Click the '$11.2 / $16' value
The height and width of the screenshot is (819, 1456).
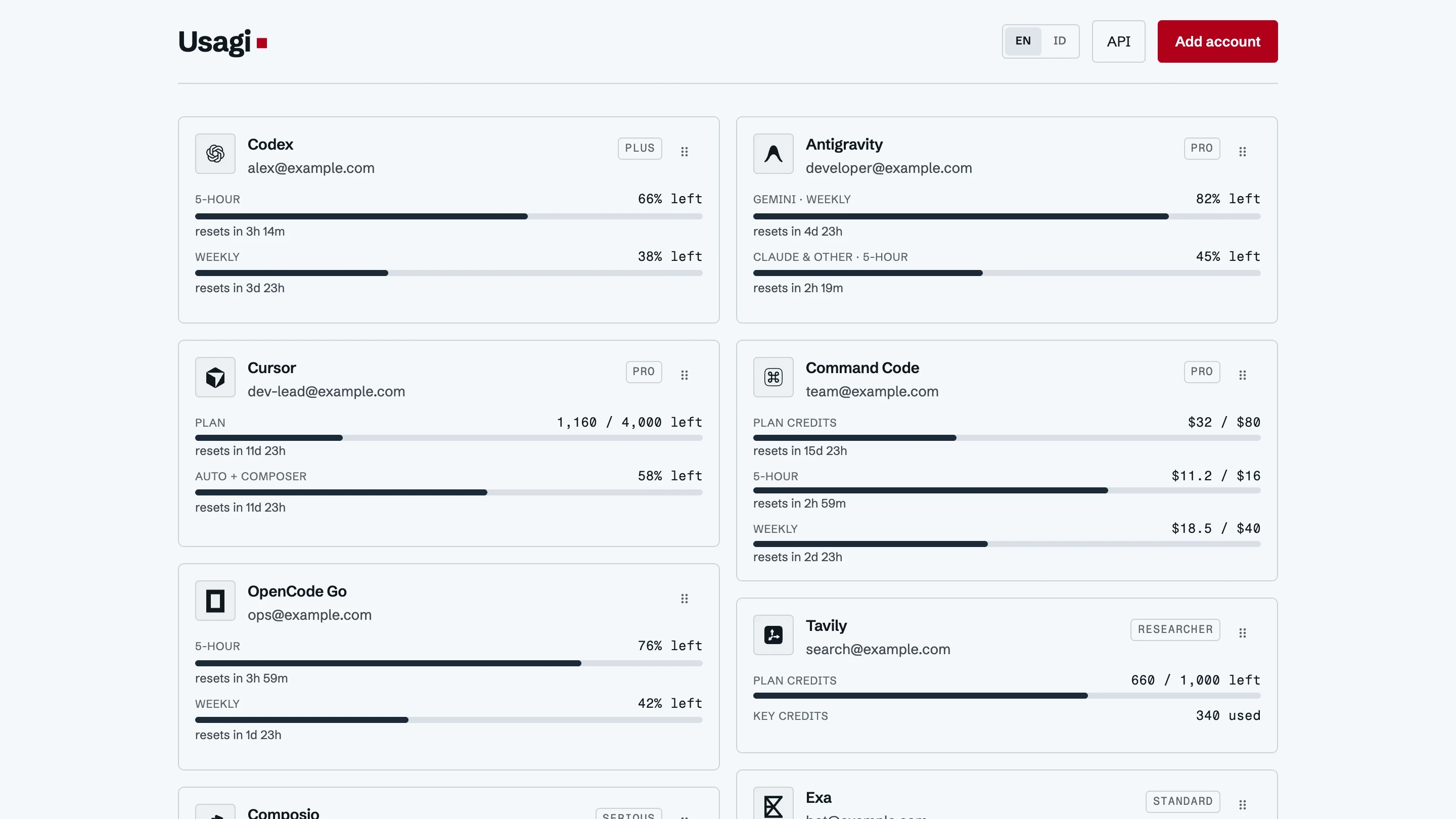[1215, 476]
